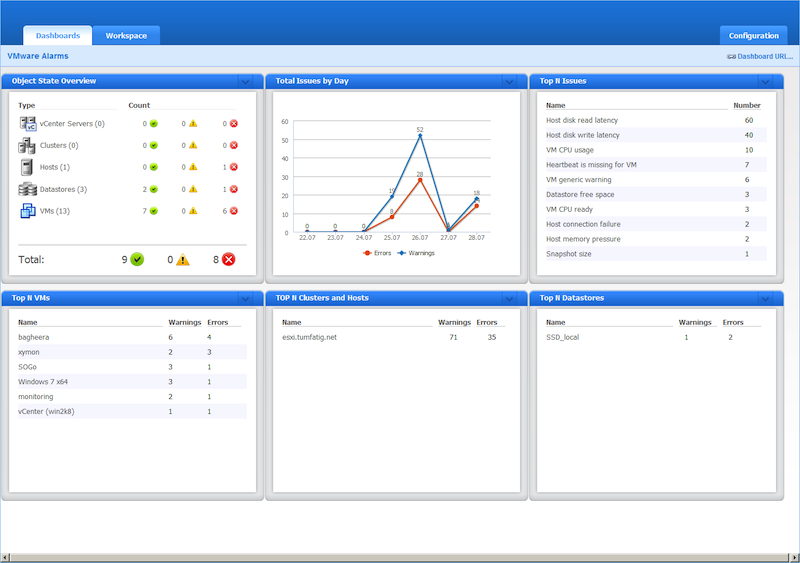Click green OK icon in Clusters row
The height and width of the screenshot is (563, 800).
154,145
